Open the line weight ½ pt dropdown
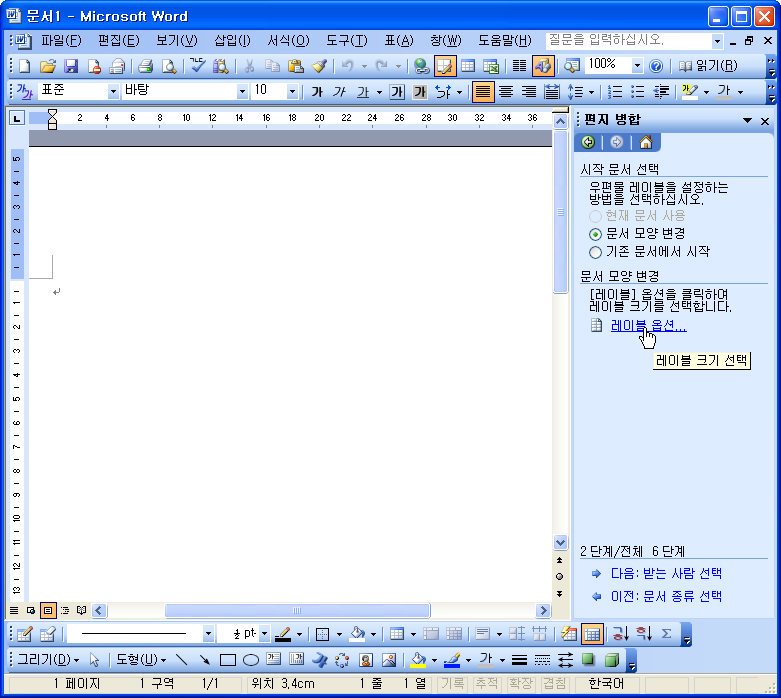781x698 pixels. (264, 634)
